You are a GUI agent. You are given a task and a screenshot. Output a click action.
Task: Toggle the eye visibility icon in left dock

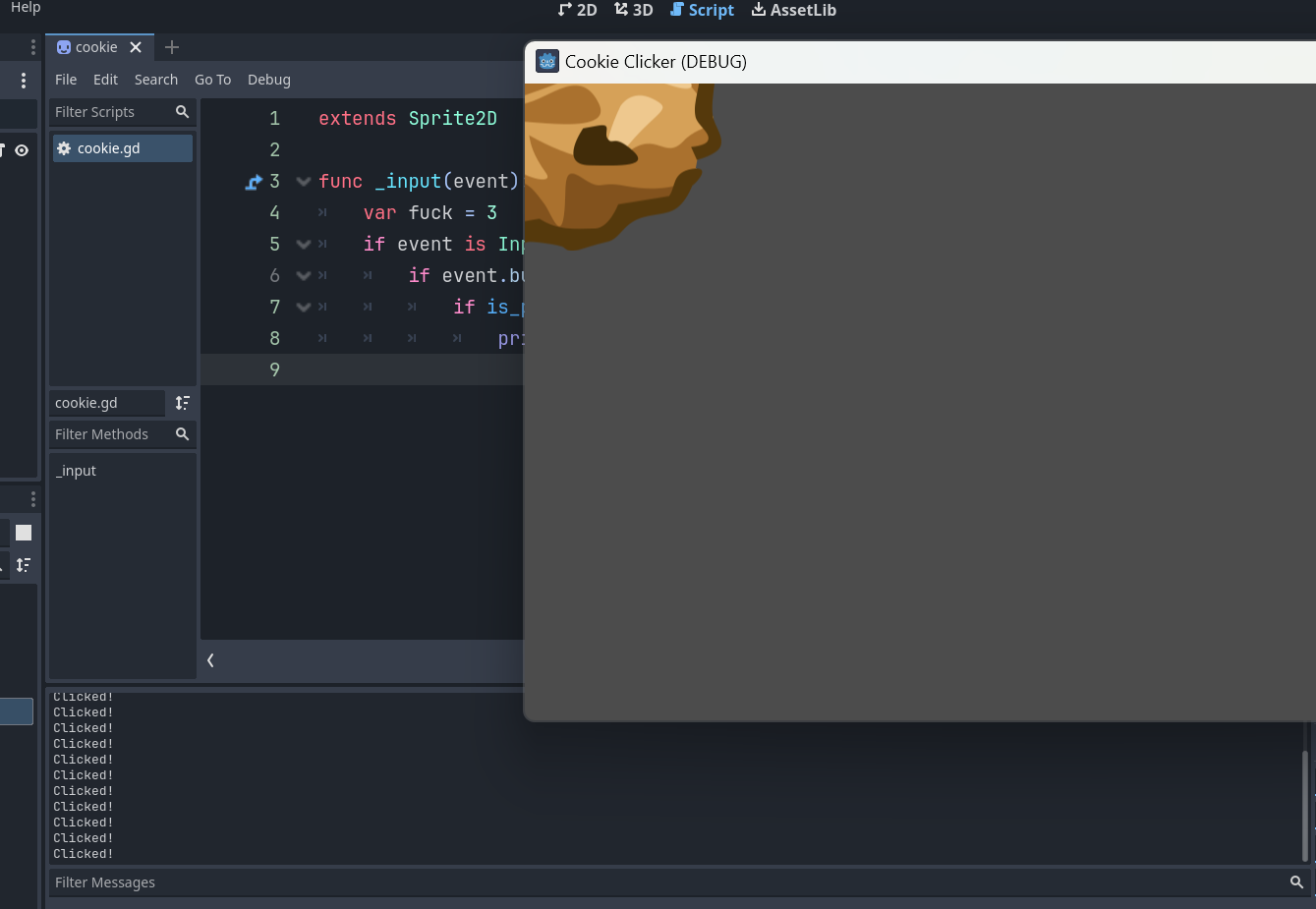click(22, 150)
